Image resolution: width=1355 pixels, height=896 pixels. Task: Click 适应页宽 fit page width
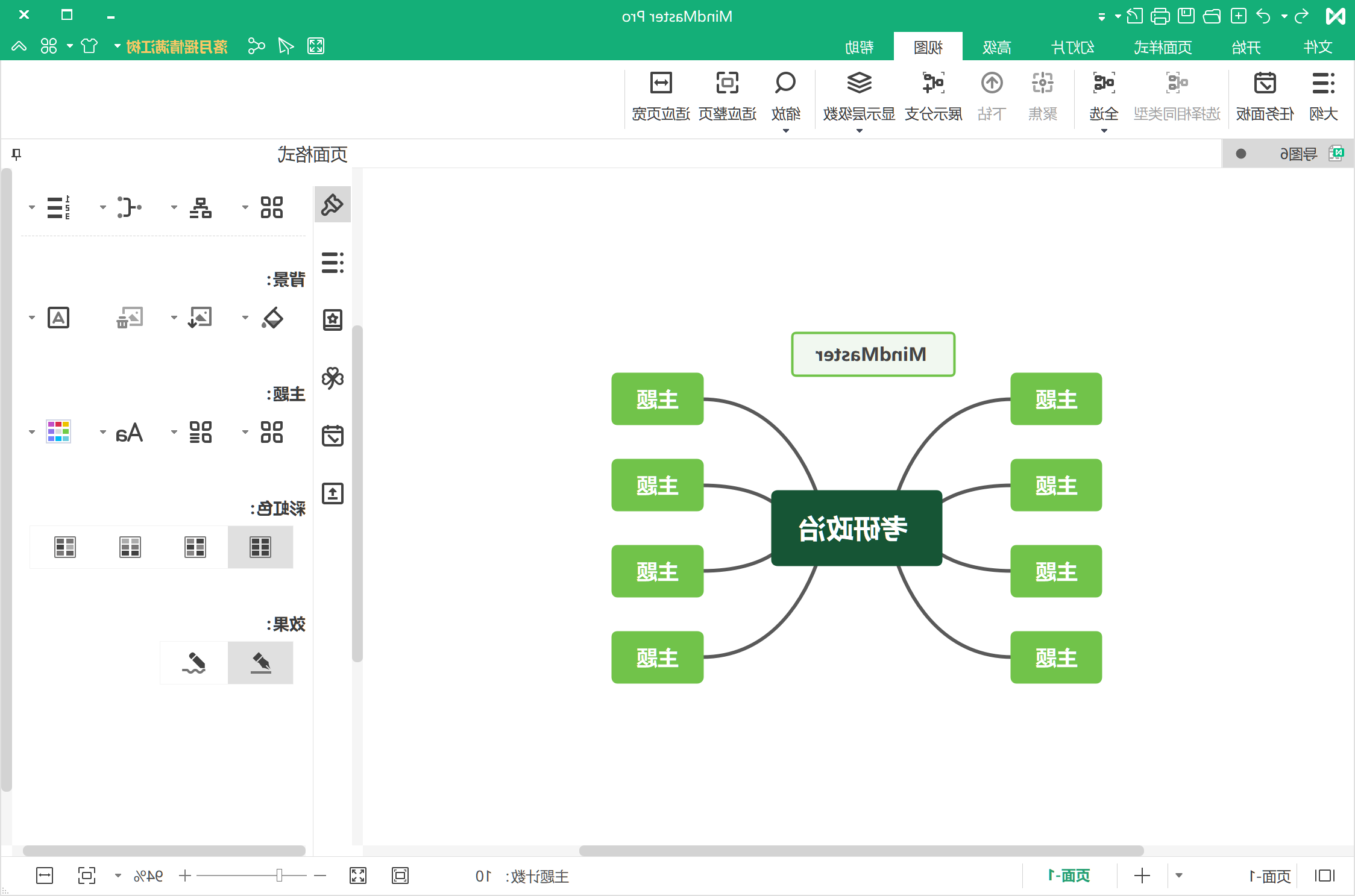click(x=661, y=96)
